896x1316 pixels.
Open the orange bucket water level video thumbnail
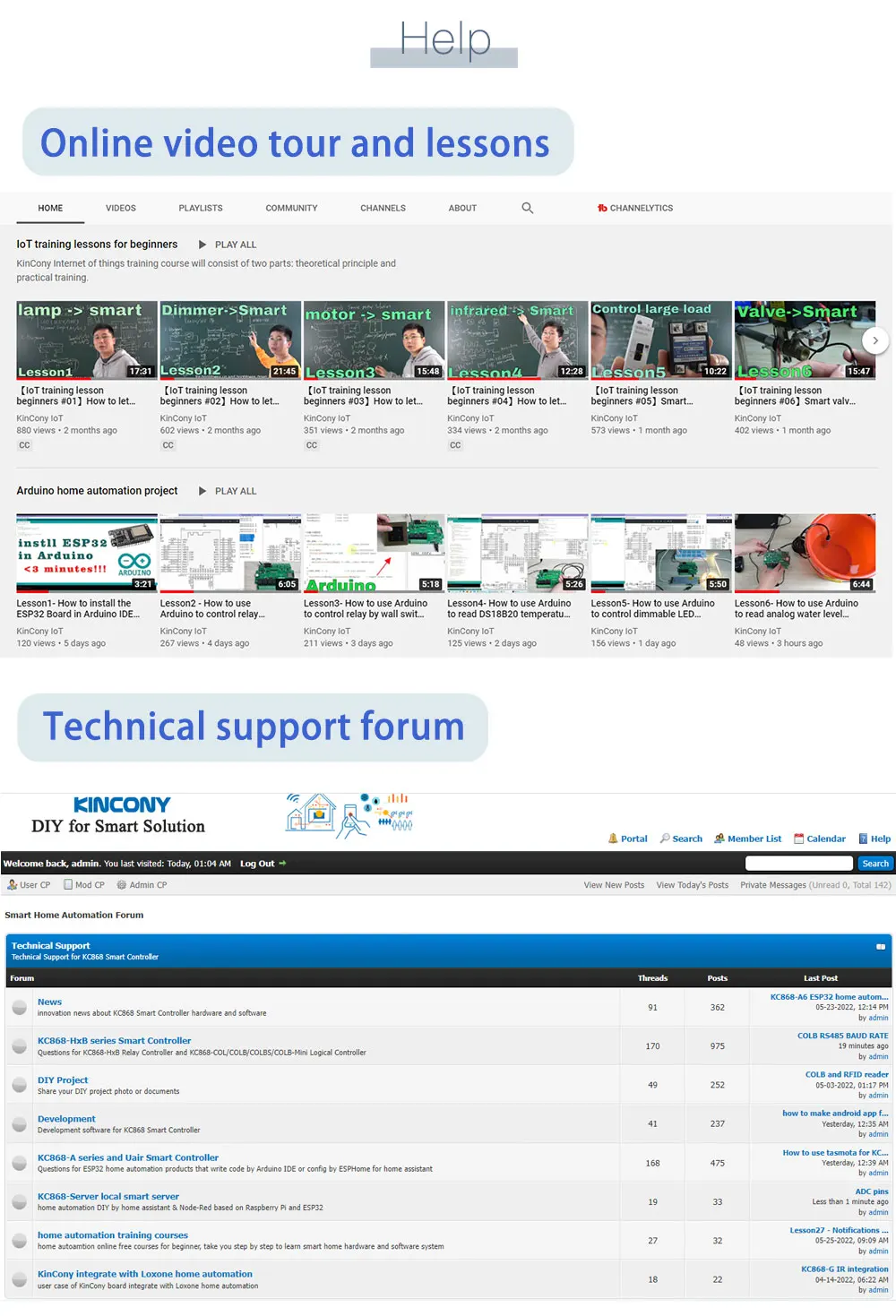(805, 554)
